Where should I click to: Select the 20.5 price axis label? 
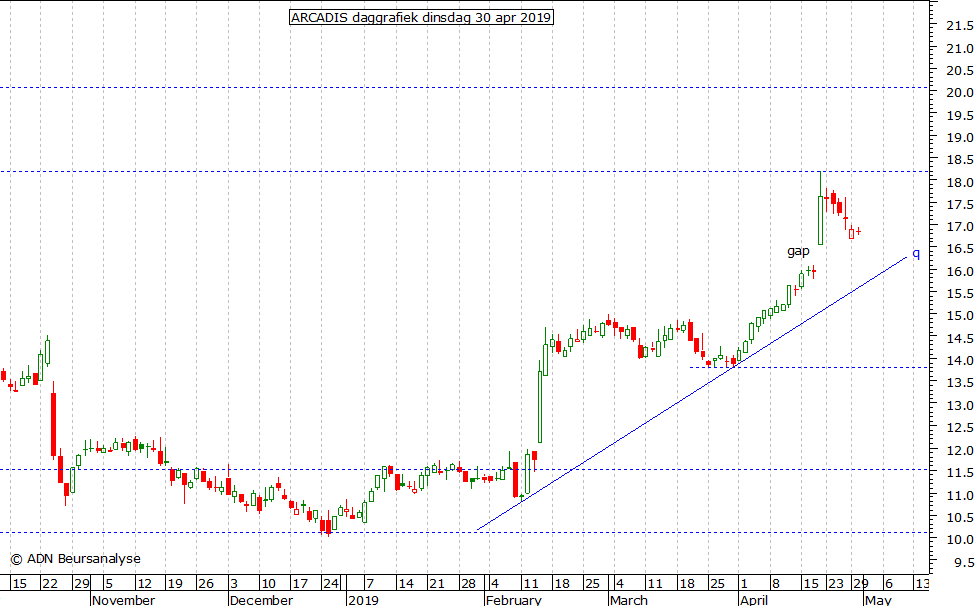click(x=960, y=70)
